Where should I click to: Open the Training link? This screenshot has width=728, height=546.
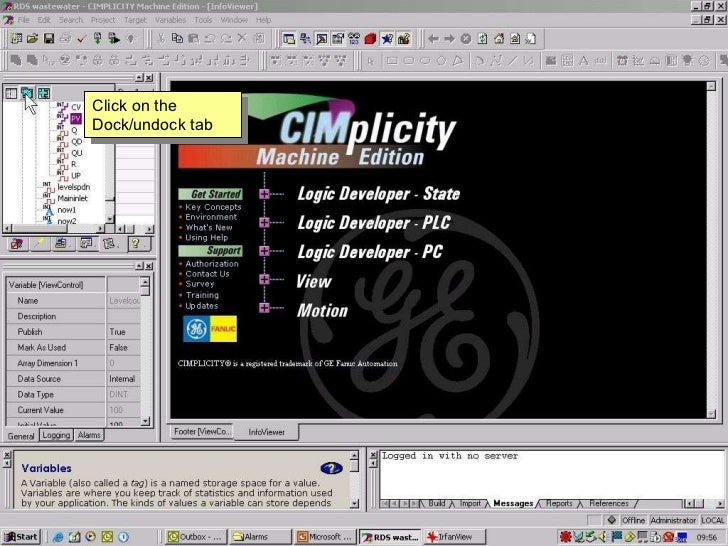pos(202,295)
